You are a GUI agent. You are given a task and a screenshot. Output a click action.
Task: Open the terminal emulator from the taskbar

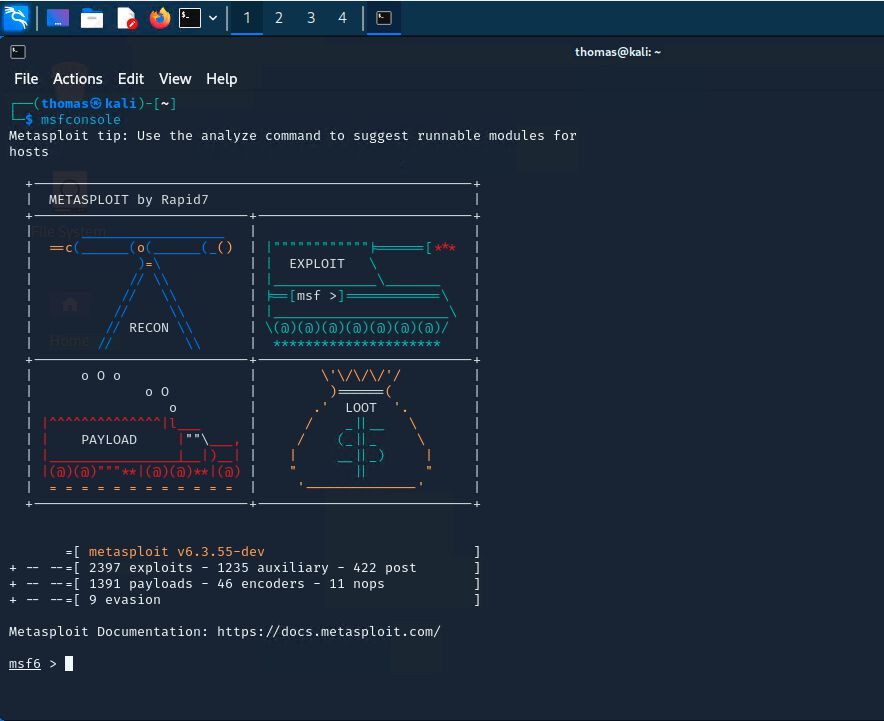pos(190,17)
